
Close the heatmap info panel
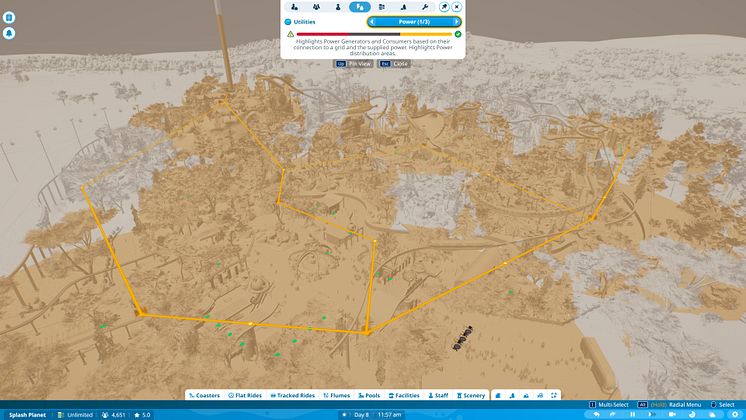tap(457, 6)
